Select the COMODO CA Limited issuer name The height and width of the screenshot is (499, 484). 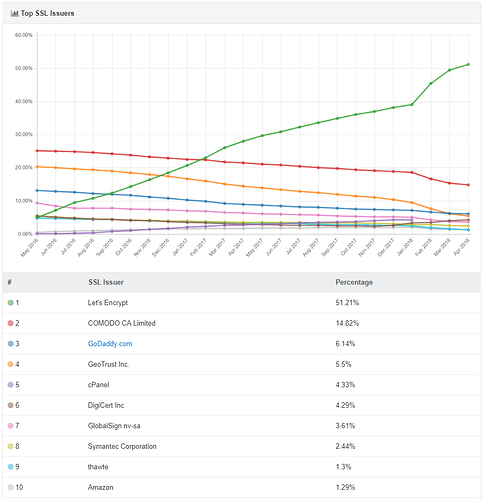pos(122,323)
